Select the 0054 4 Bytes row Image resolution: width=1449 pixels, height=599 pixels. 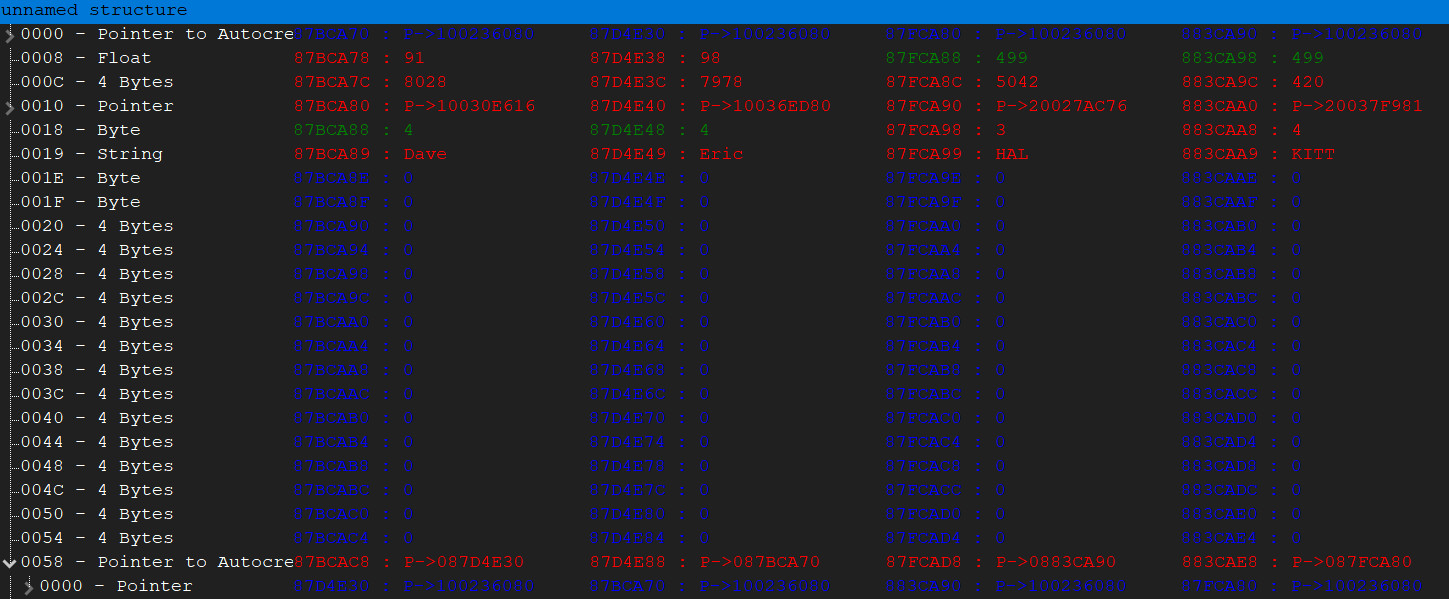coord(96,539)
